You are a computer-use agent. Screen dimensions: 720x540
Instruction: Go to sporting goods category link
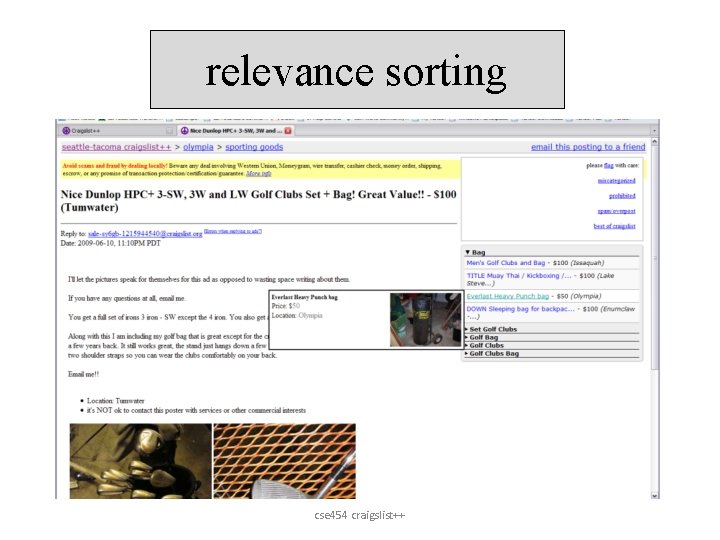[x=254, y=147]
